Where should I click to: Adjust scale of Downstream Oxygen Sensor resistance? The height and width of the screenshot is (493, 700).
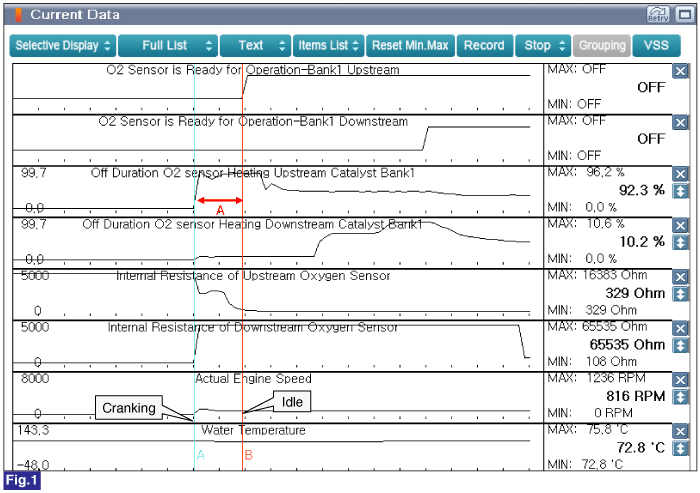680,345
